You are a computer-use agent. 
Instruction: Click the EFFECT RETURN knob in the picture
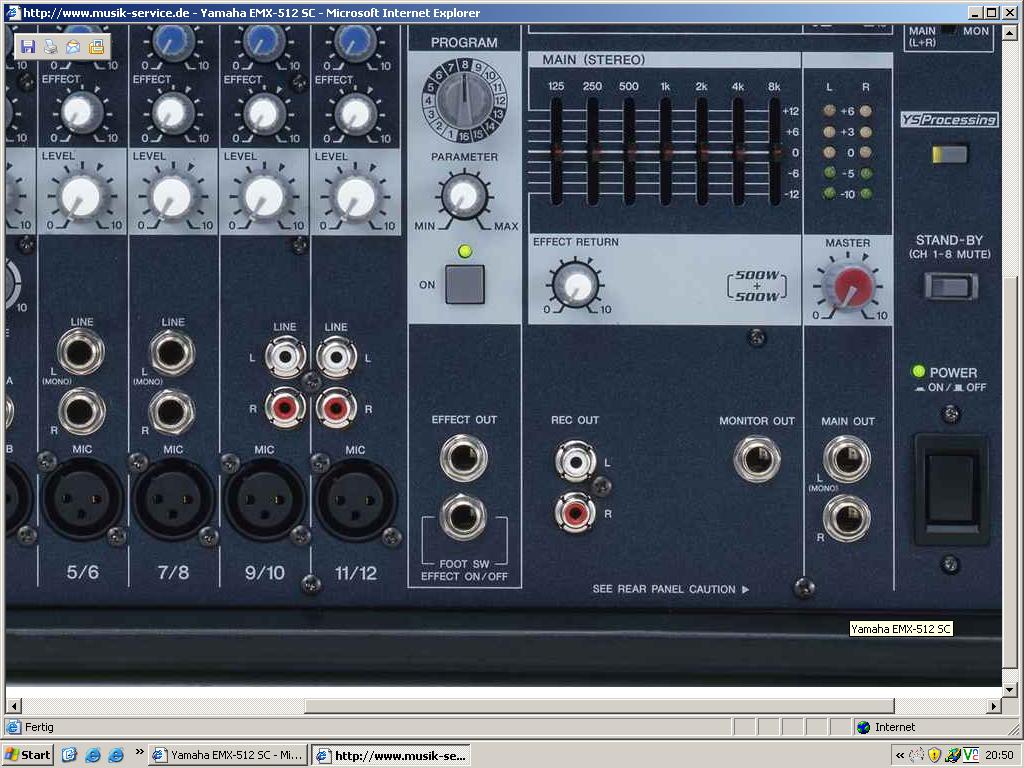point(577,285)
